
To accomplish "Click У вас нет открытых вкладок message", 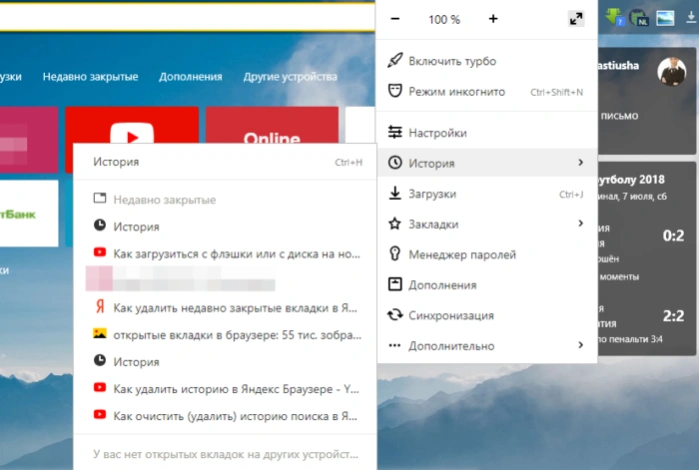I will pos(226,454).
